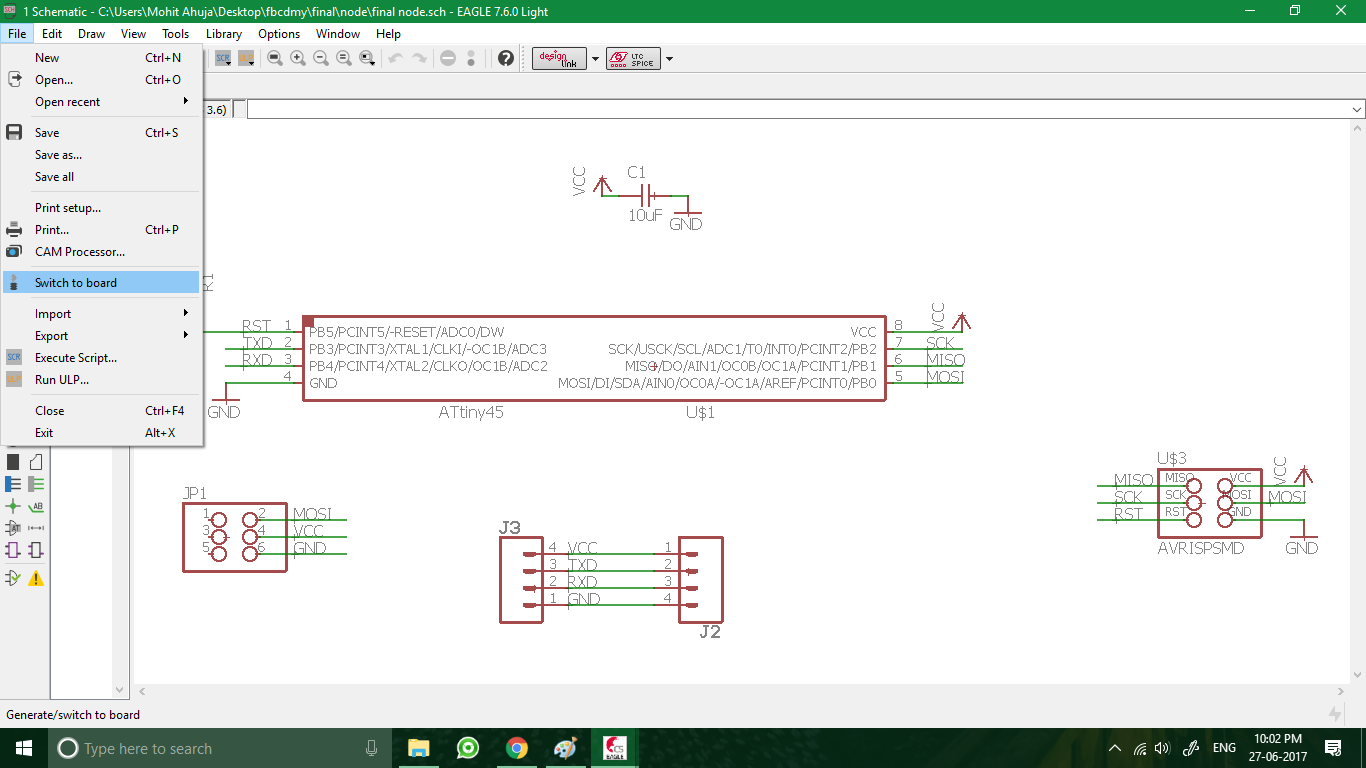Expand the Open recent submenu
1366x768 pixels.
click(x=102, y=102)
